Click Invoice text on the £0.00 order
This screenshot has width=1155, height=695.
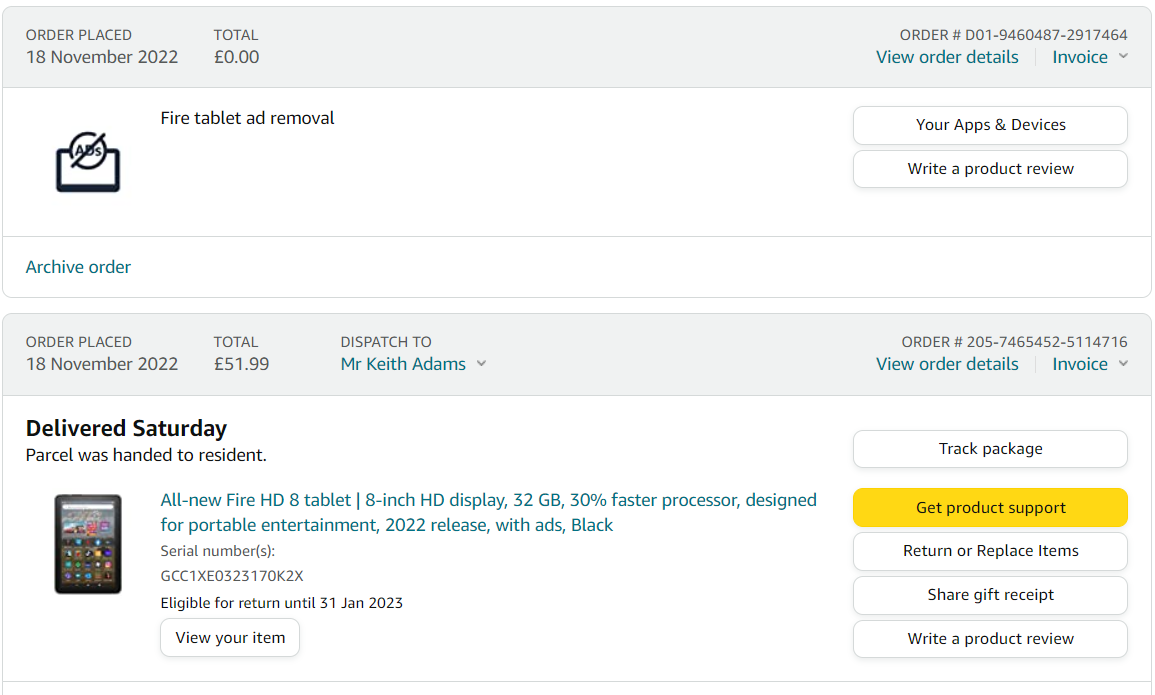[x=1080, y=57]
